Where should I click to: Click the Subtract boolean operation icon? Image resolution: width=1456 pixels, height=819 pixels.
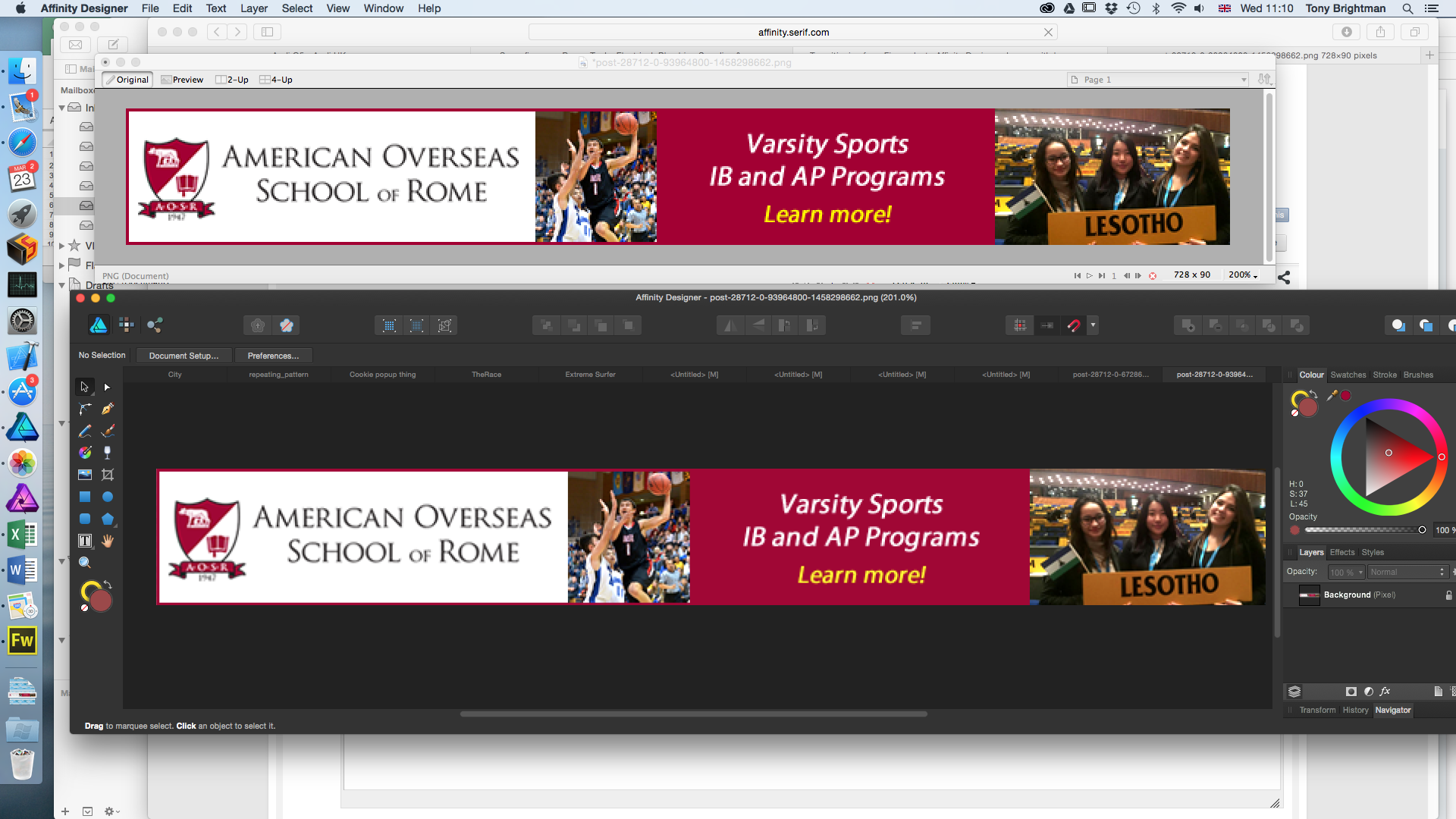(1215, 325)
